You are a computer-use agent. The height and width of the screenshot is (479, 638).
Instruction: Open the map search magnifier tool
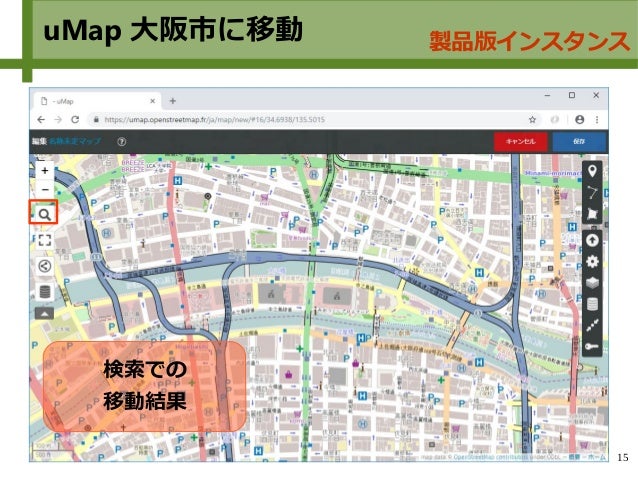coord(44,214)
